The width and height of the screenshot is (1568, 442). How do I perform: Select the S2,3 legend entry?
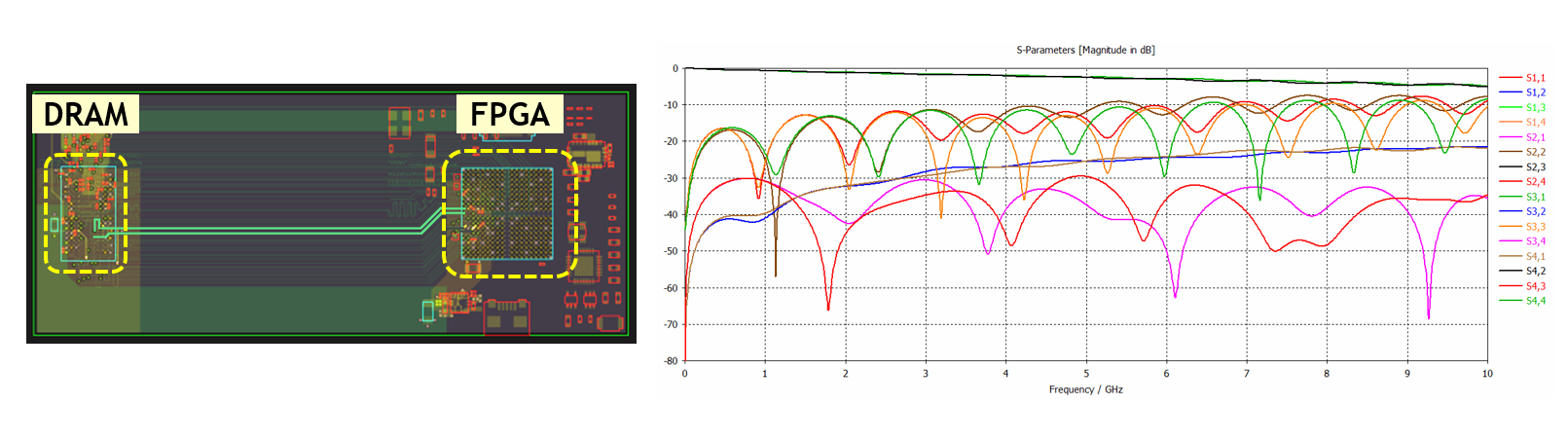(x=1522, y=167)
